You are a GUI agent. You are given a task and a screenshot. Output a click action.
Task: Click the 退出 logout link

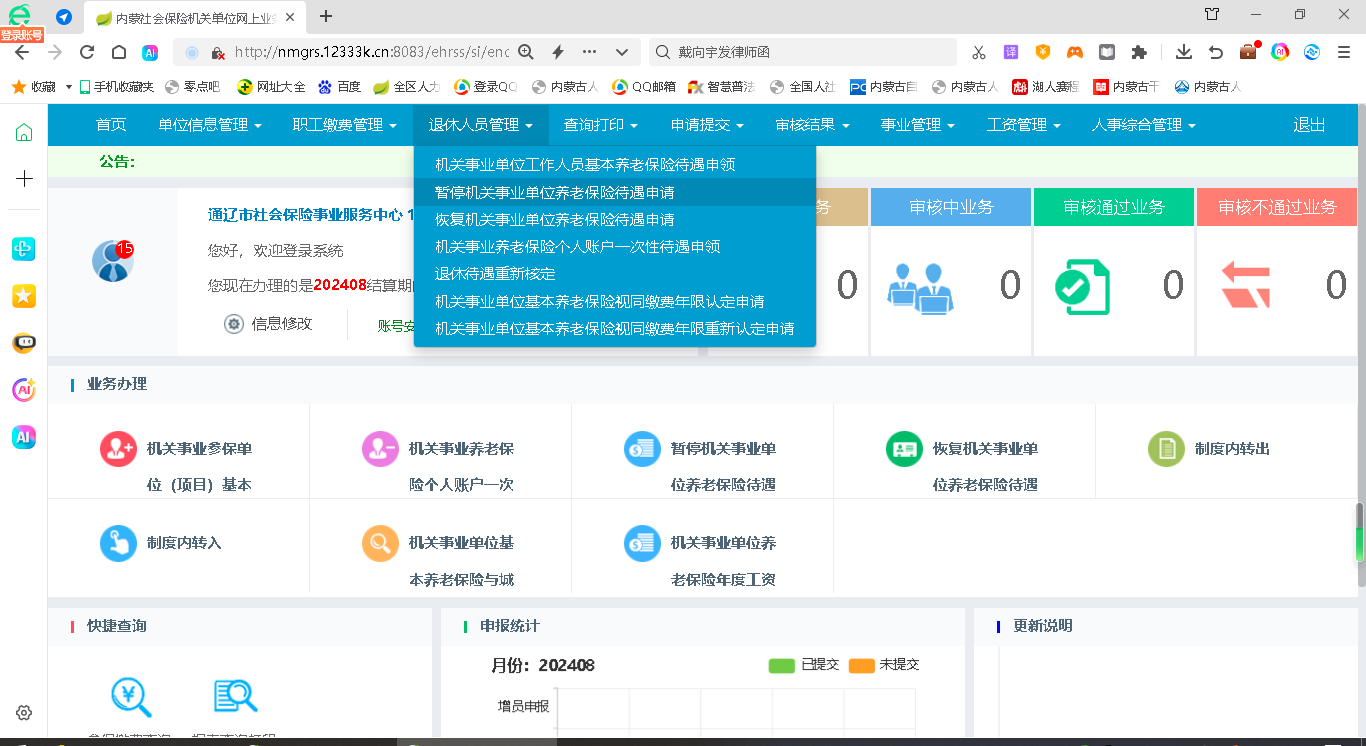click(1309, 125)
